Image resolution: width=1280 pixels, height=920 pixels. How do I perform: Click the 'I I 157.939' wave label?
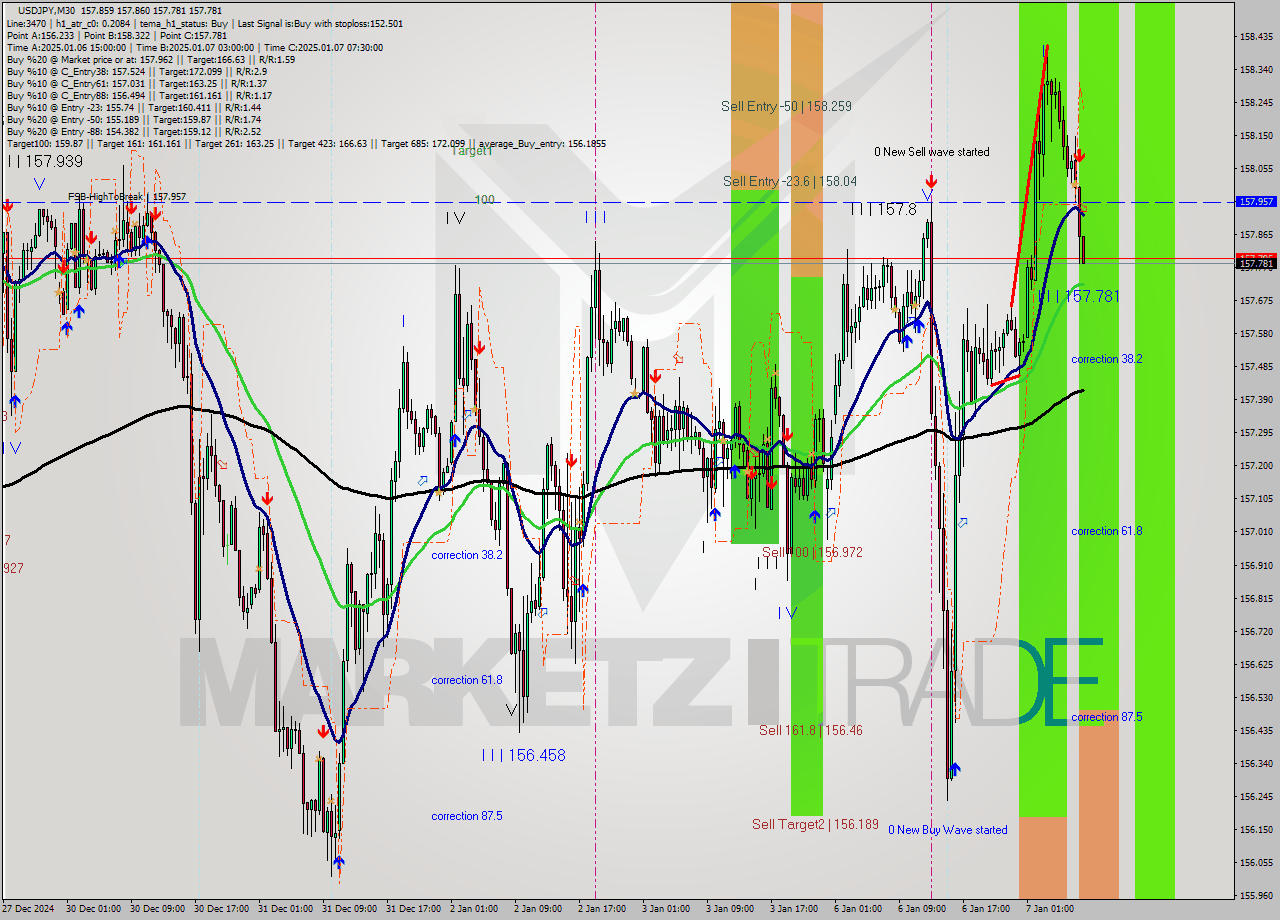[x=45, y=161]
